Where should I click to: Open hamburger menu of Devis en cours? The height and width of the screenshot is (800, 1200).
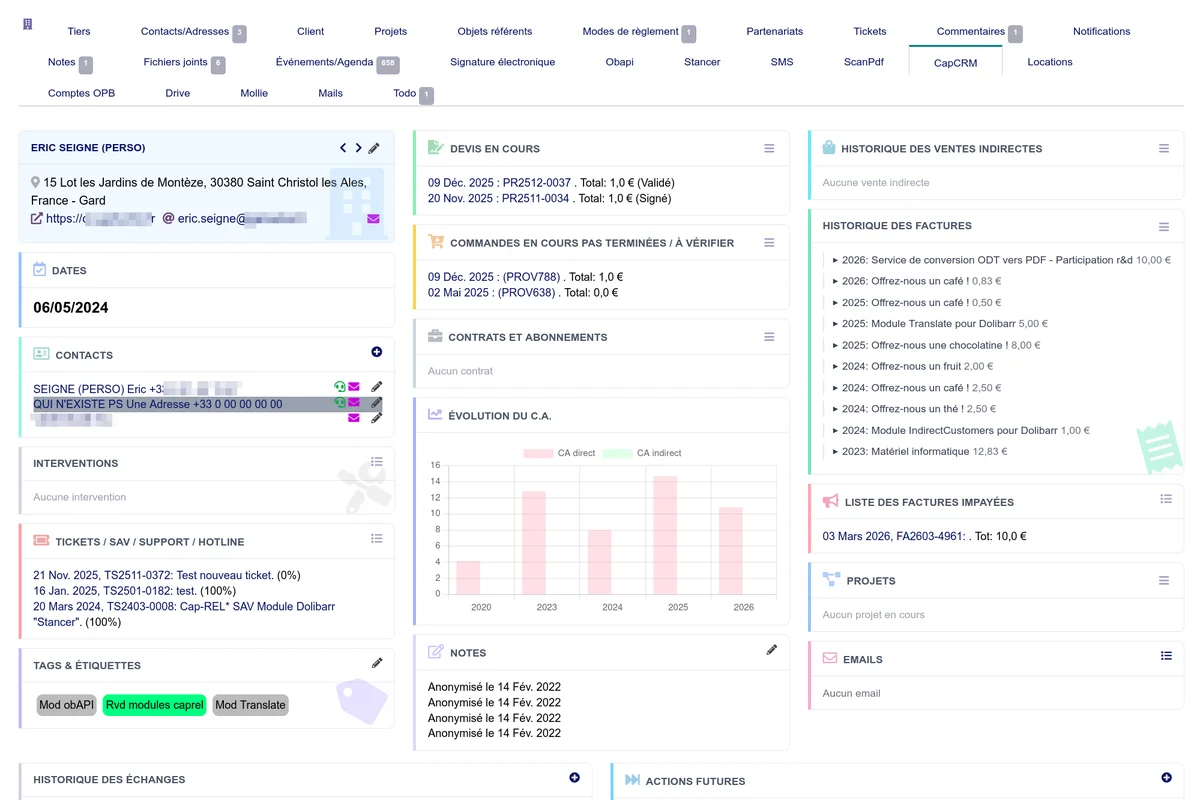tap(769, 148)
